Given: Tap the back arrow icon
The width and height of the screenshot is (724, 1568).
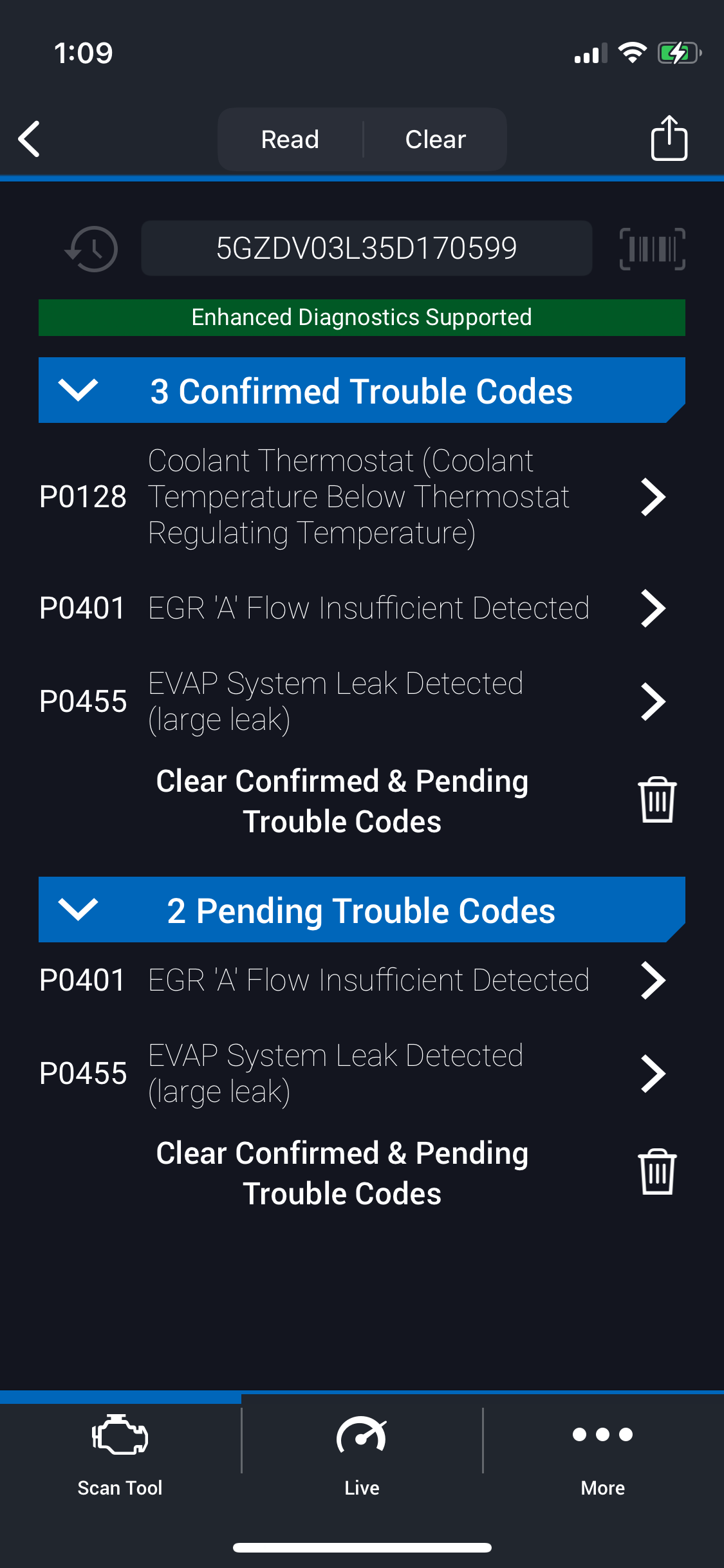Looking at the screenshot, I should point(30,139).
